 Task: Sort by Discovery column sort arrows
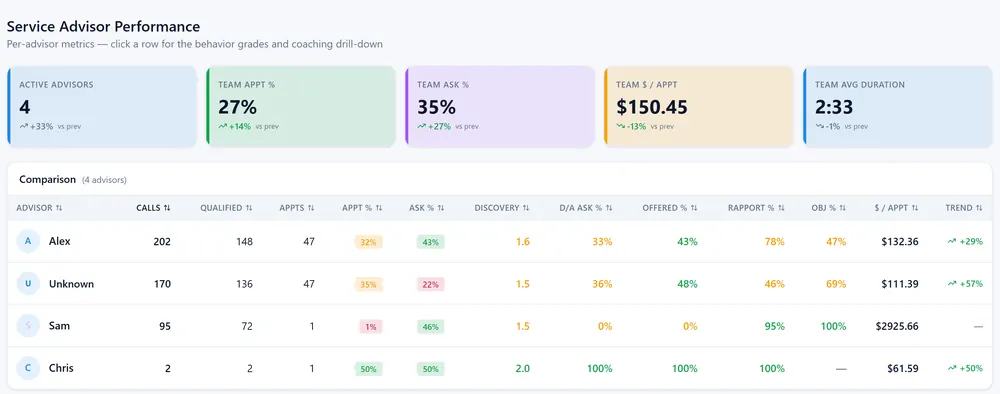526,208
